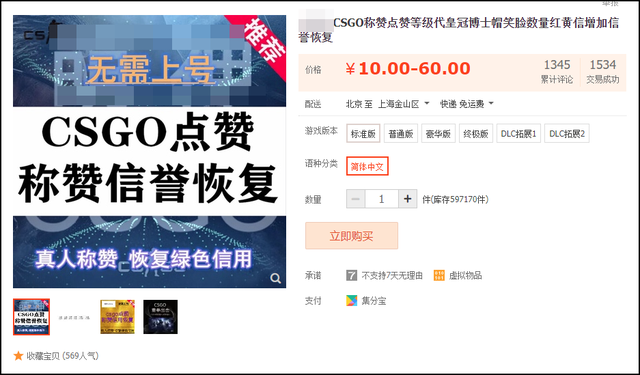
Task: Select the yellow csgo thumbnail
Action: [x=118, y=317]
